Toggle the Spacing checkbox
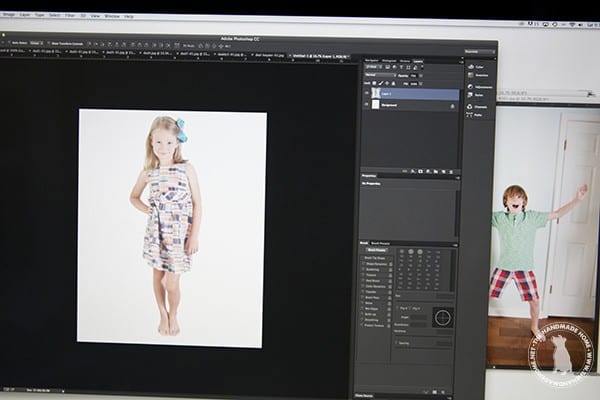The height and width of the screenshot is (400, 600). 397,343
